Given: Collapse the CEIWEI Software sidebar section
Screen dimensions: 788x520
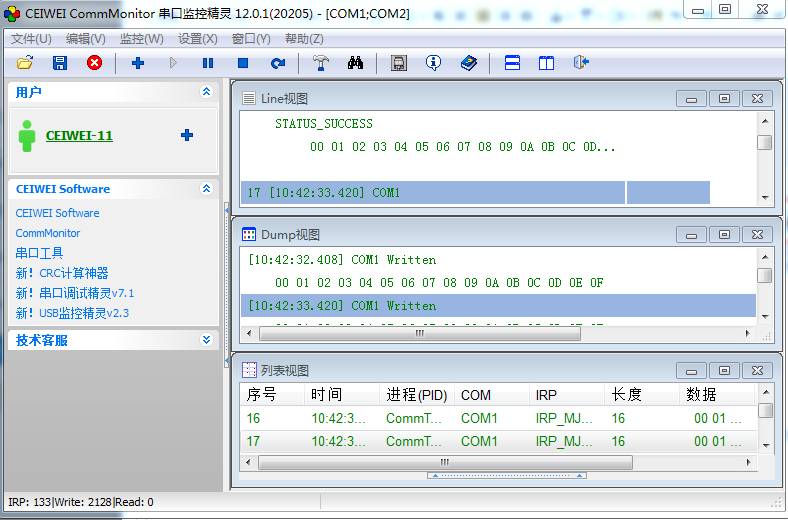Looking at the screenshot, I should (x=206, y=188).
